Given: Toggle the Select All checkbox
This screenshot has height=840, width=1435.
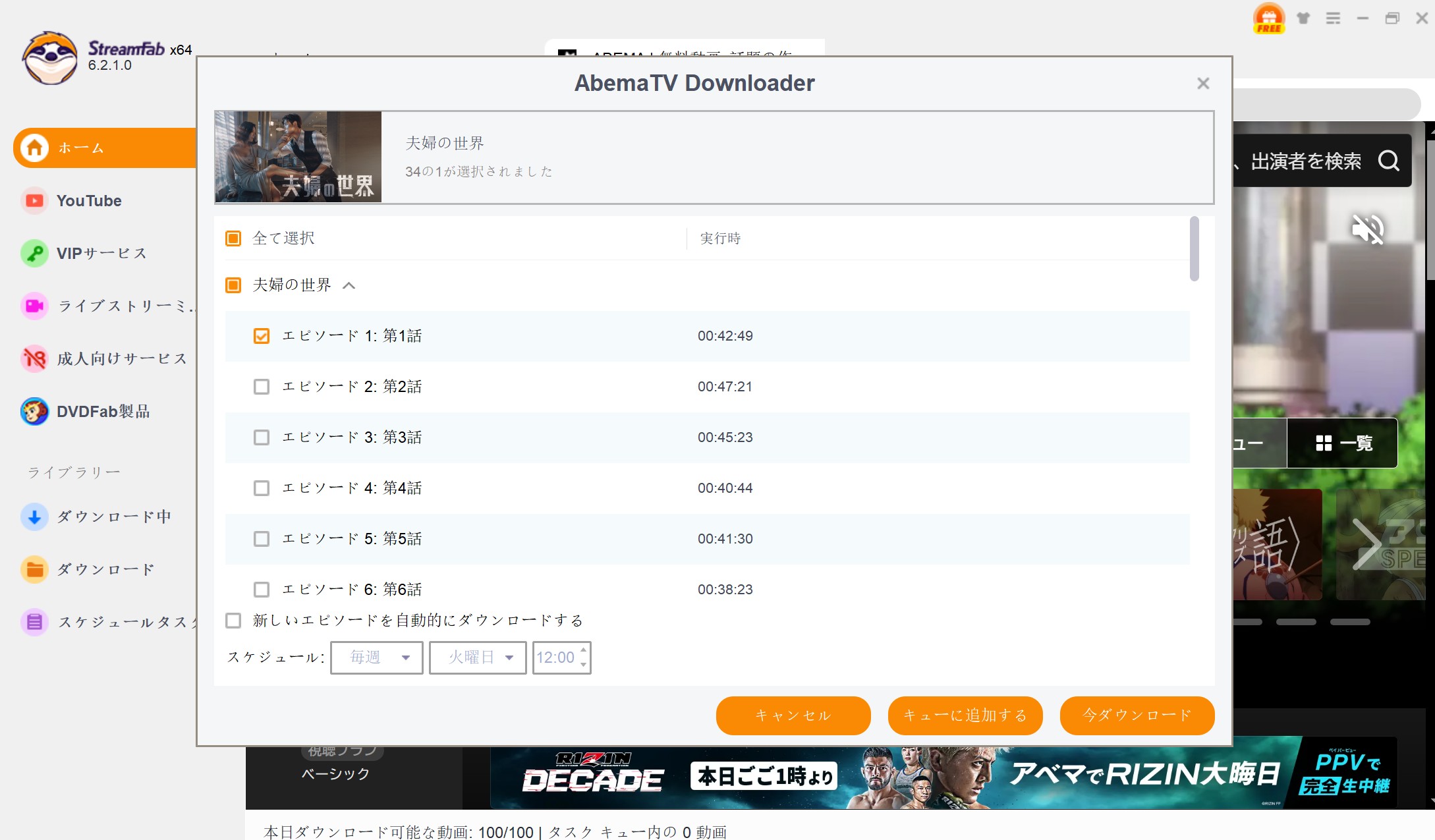Looking at the screenshot, I should pos(233,238).
